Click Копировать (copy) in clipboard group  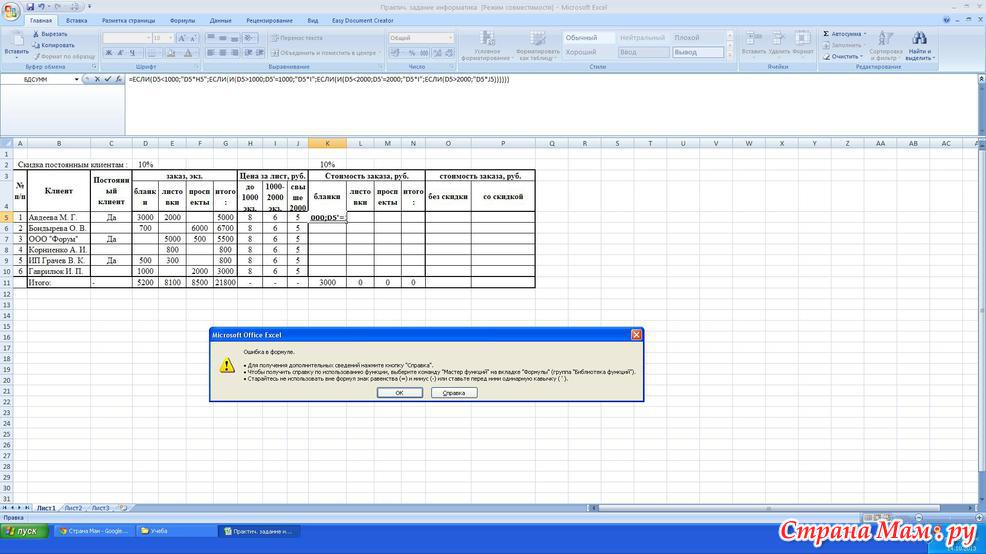[x=53, y=45]
